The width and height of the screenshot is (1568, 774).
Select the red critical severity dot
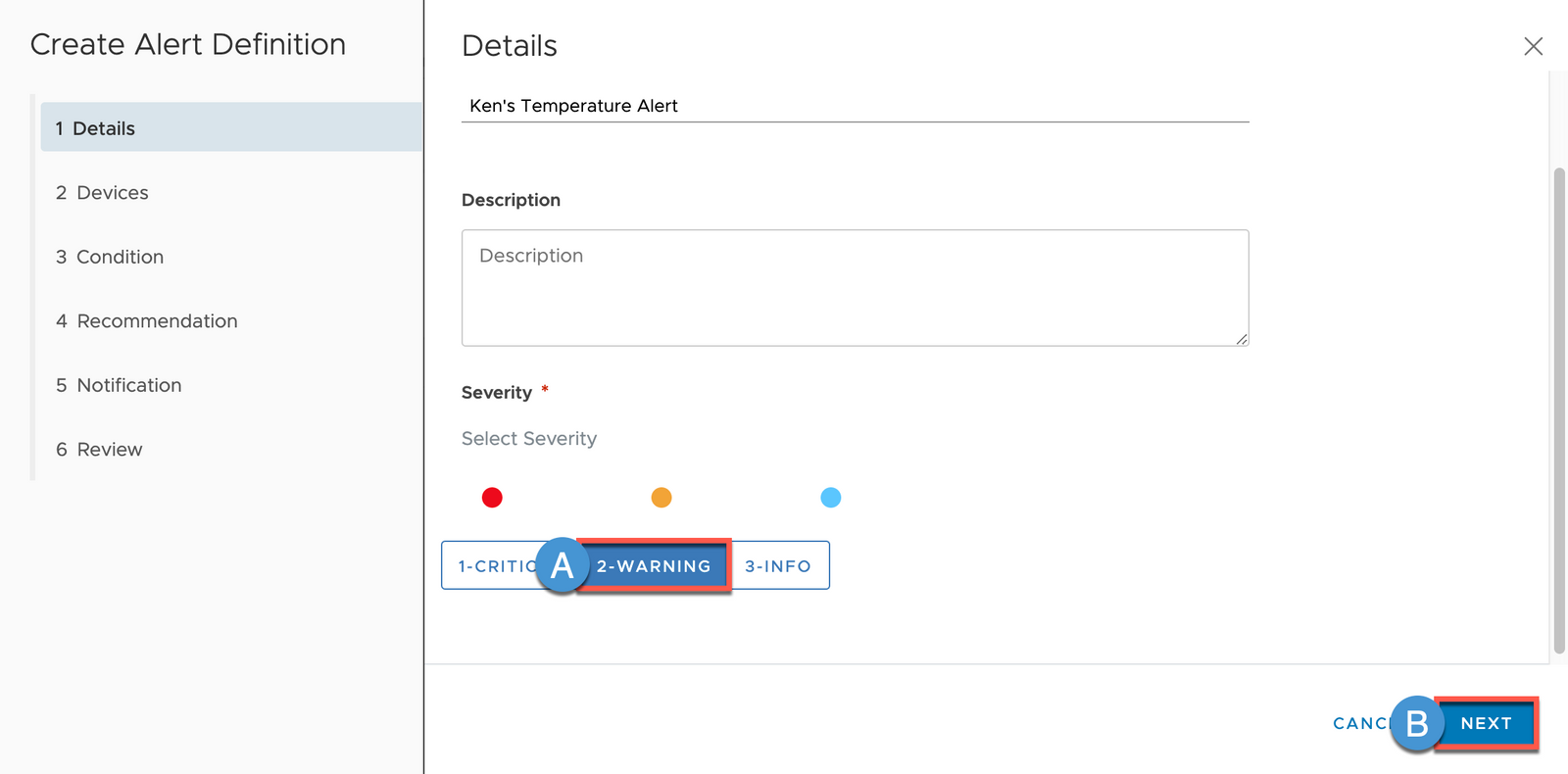492,498
